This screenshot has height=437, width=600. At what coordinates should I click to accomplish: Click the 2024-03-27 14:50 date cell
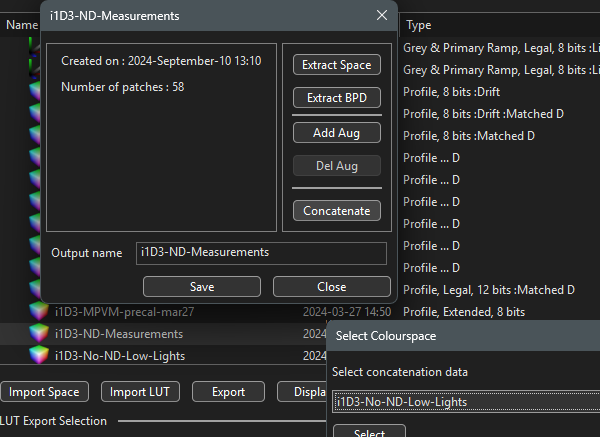[347, 312]
